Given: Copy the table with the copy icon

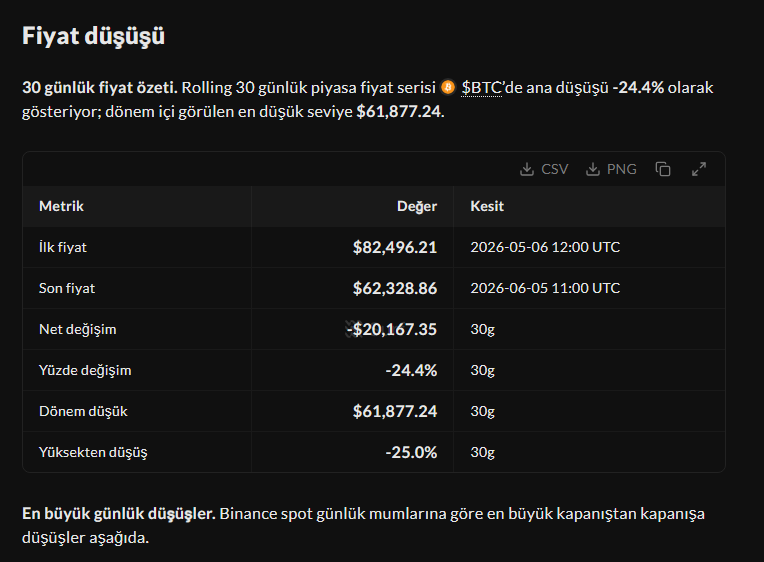Looking at the screenshot, I should click(663, 169).
